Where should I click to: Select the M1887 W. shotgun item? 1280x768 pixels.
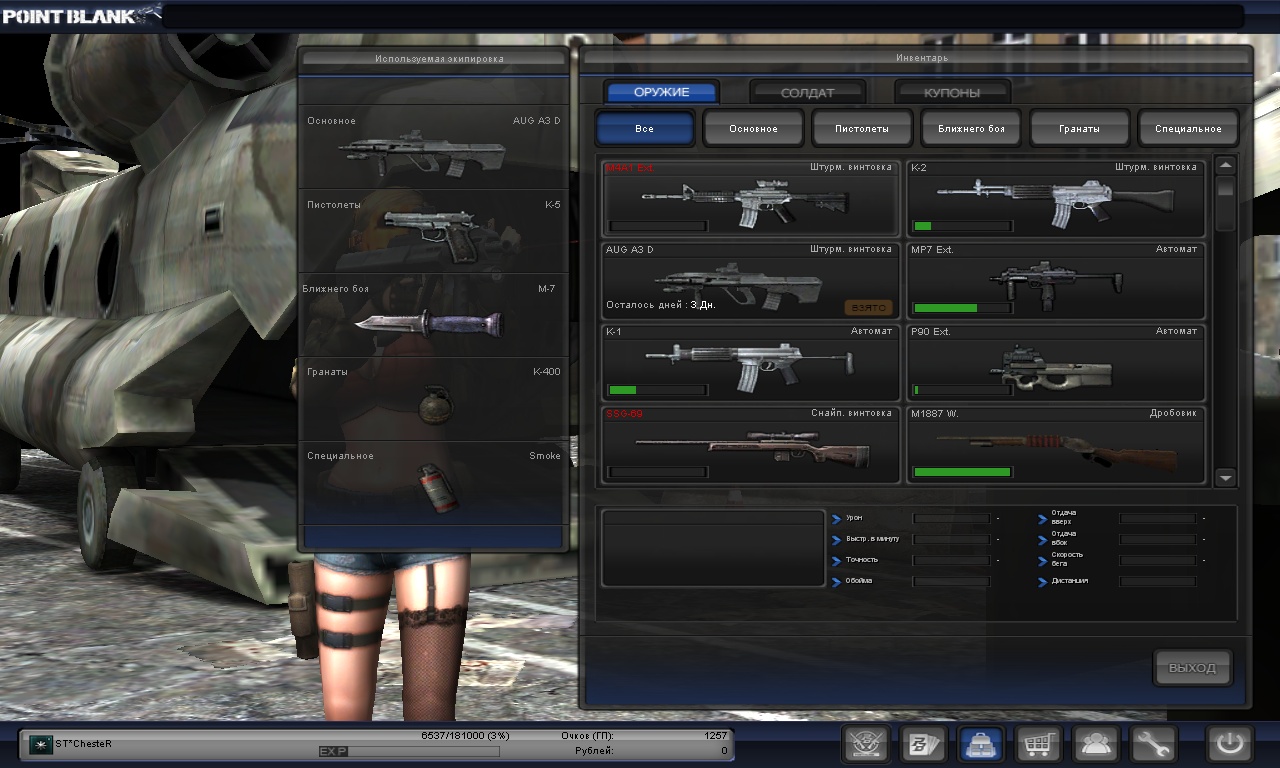1055,445
